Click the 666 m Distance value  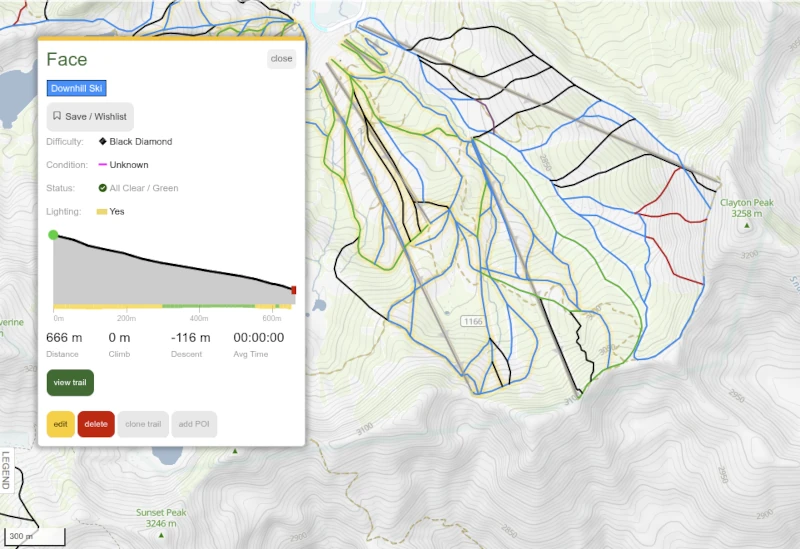(x=64, y=337)
